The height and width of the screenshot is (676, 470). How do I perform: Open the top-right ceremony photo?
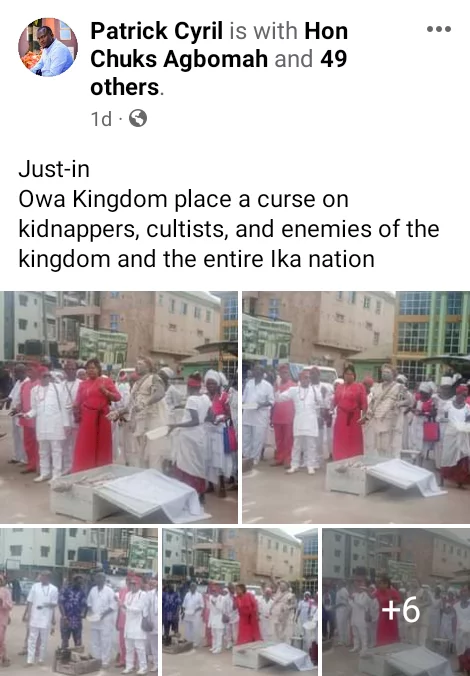356,407
